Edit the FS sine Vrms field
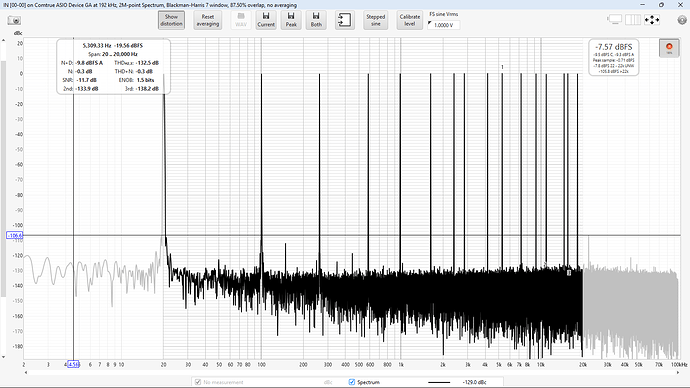 pos(444,25)
